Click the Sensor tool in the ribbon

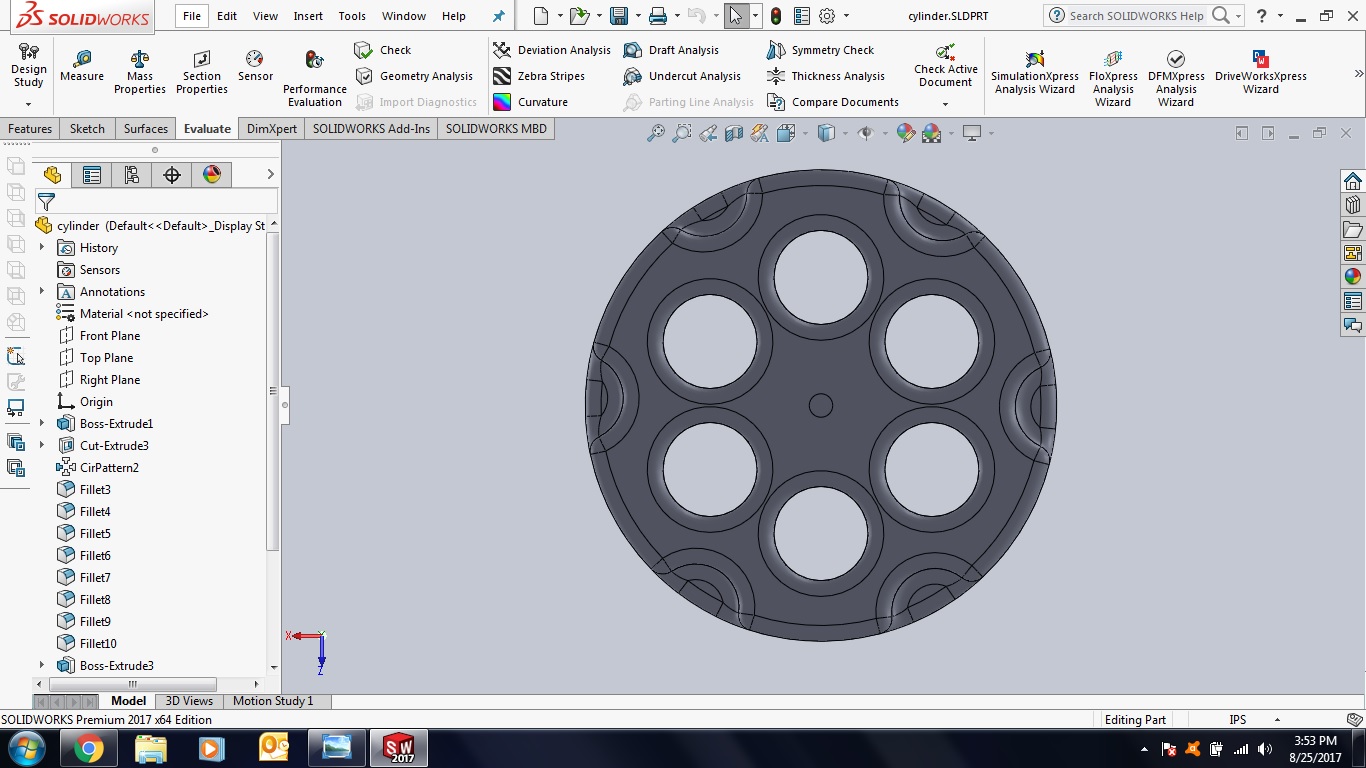tap(255, 67)
